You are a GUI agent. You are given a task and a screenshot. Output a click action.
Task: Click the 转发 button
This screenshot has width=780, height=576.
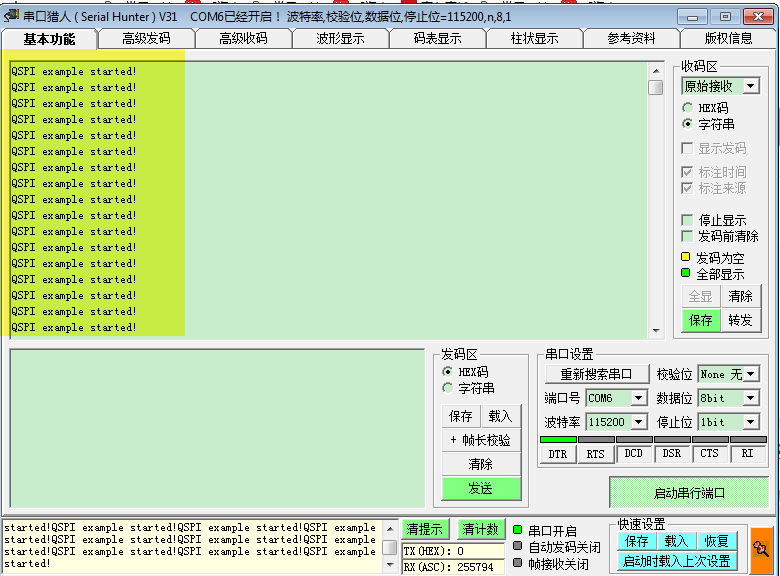tap(741, 320)
